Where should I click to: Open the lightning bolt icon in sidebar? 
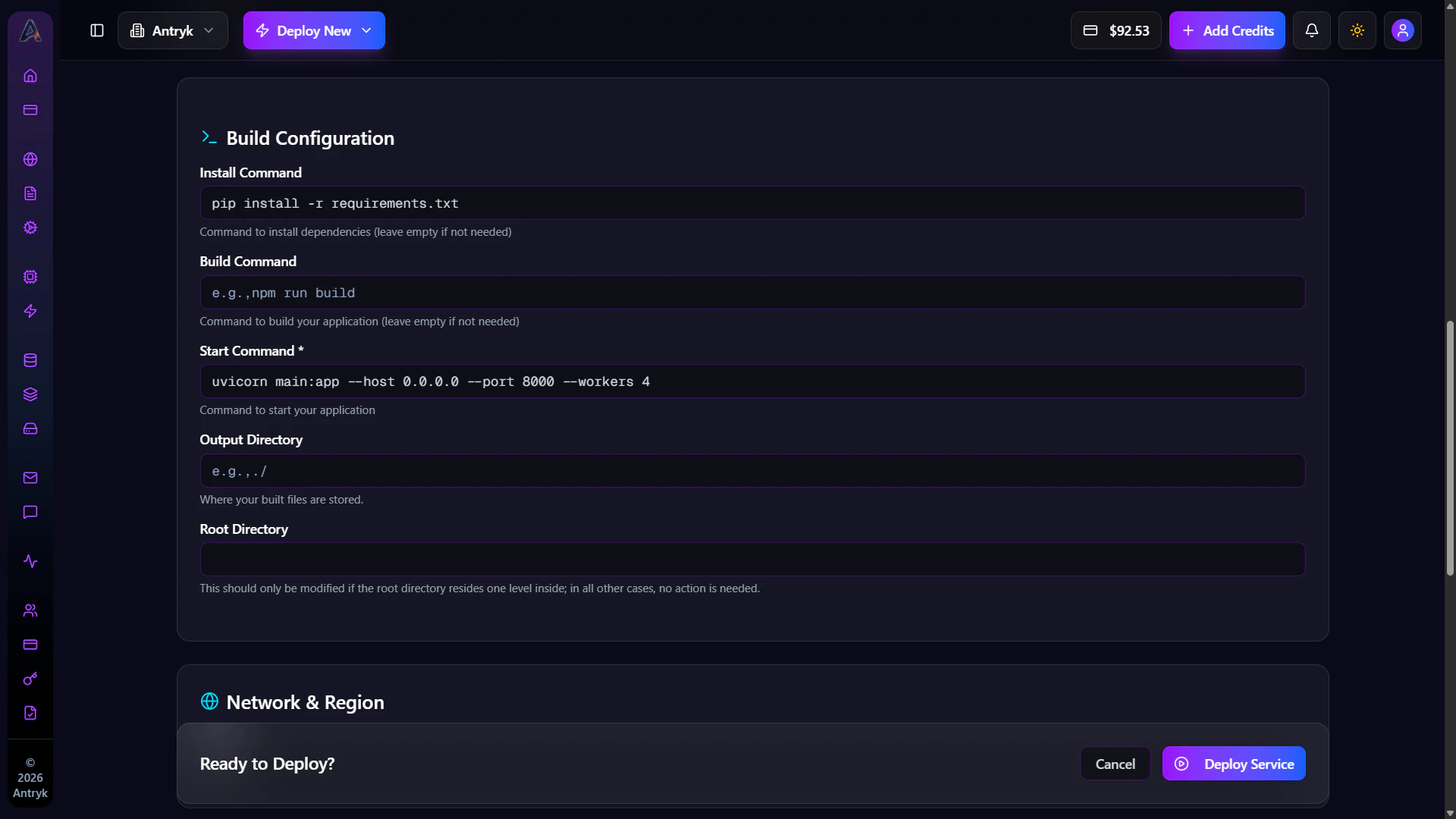(30, 311)
